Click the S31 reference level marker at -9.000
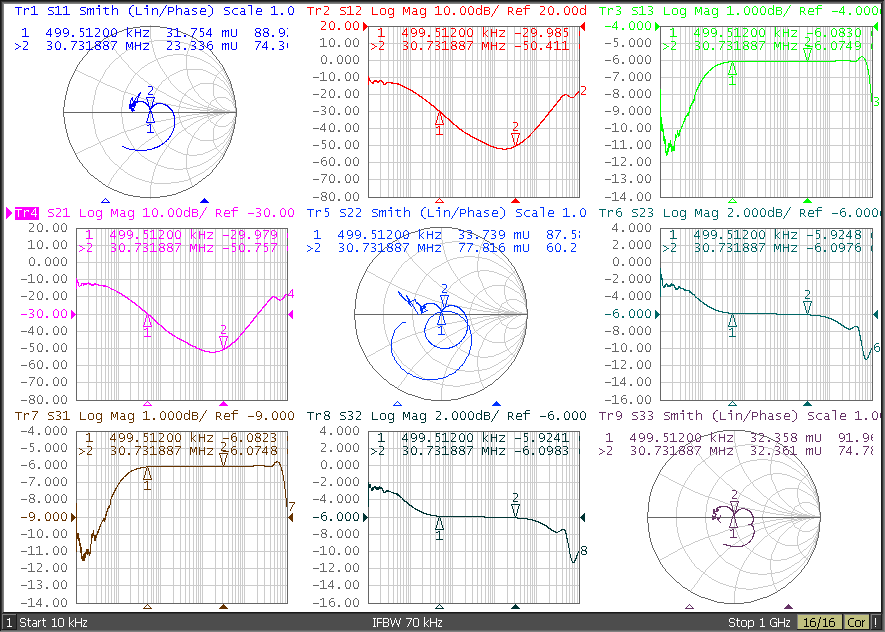 [71, 517]
